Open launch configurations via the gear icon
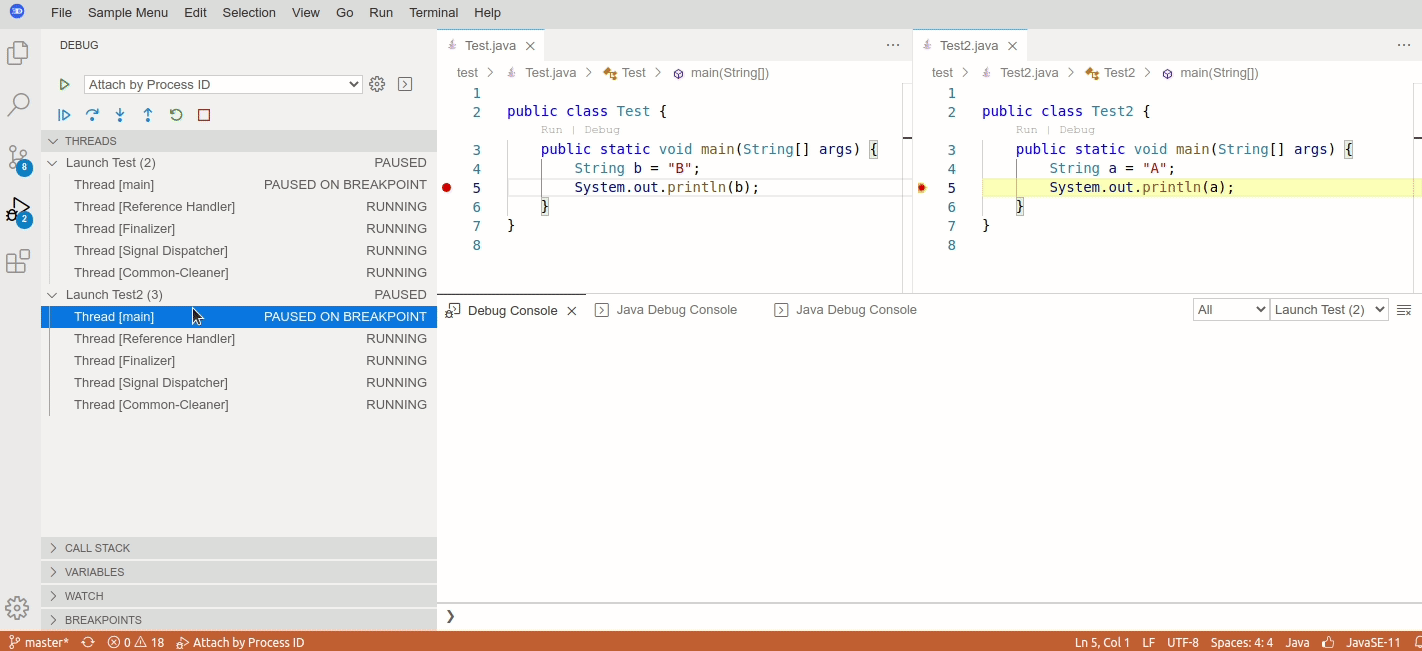 (377, 84)
